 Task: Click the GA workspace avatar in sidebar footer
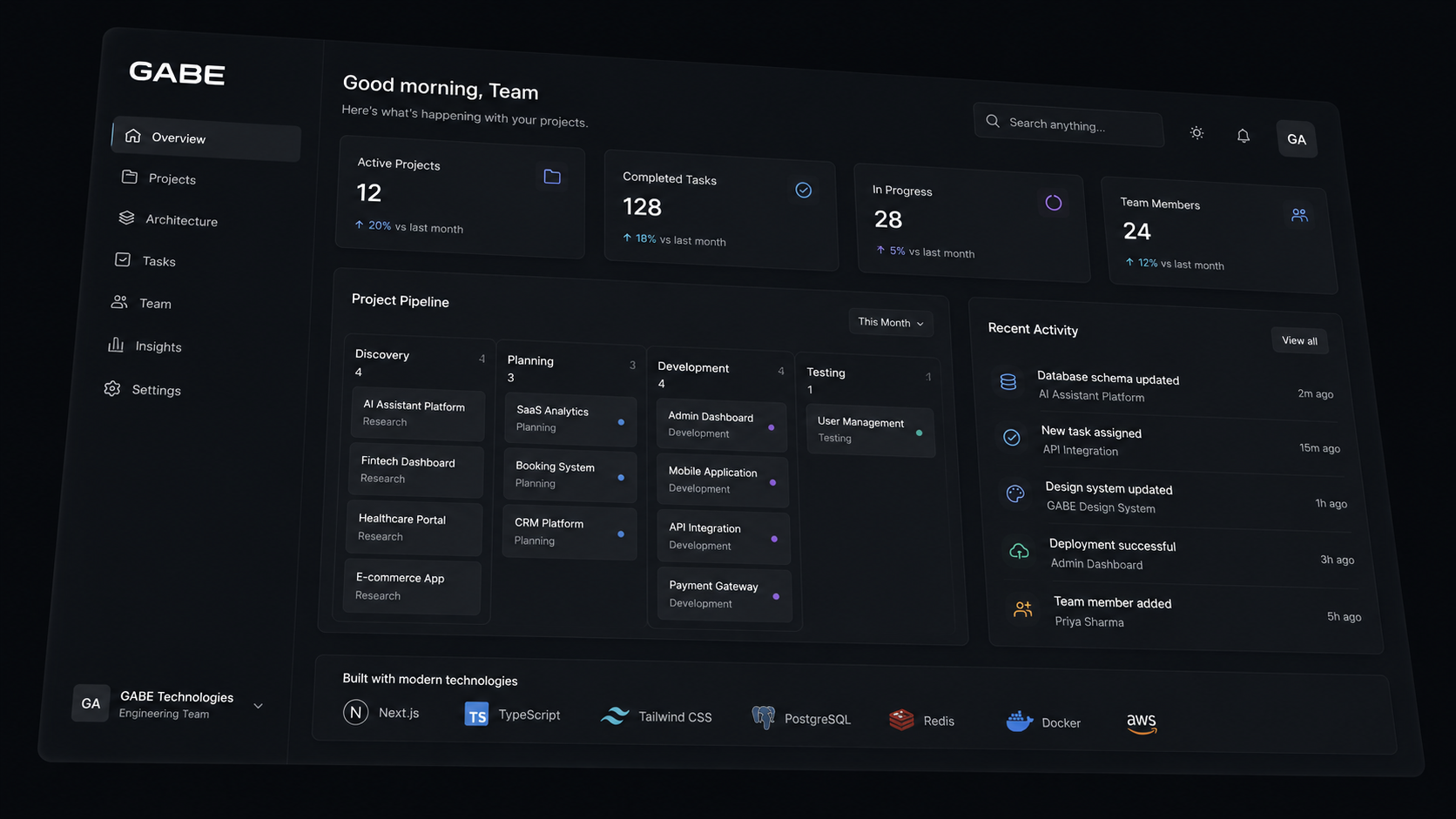(x=91, y=703)
